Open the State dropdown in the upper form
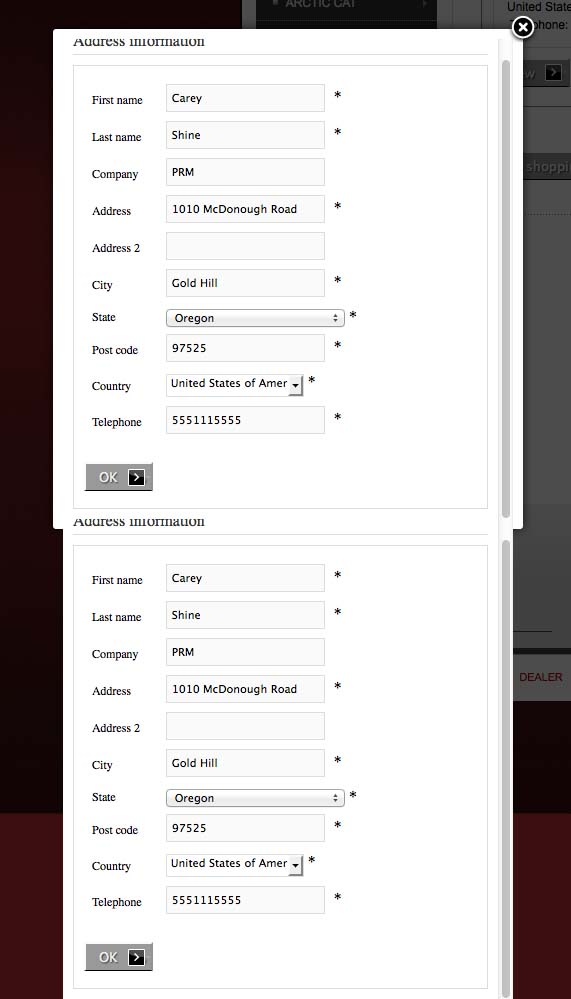Viewport: 571px width, 999px height. click(255, 318)
